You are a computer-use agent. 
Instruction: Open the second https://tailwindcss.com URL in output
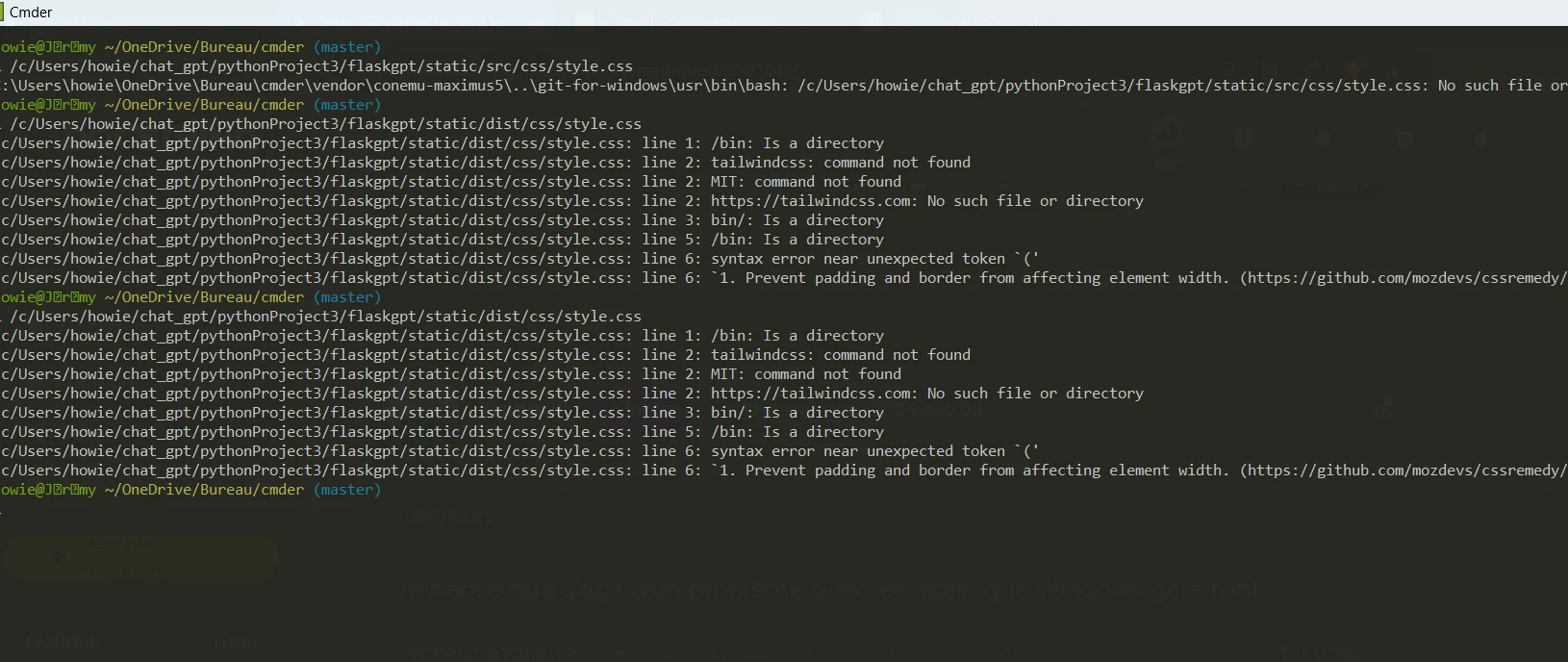click(814, 394)
